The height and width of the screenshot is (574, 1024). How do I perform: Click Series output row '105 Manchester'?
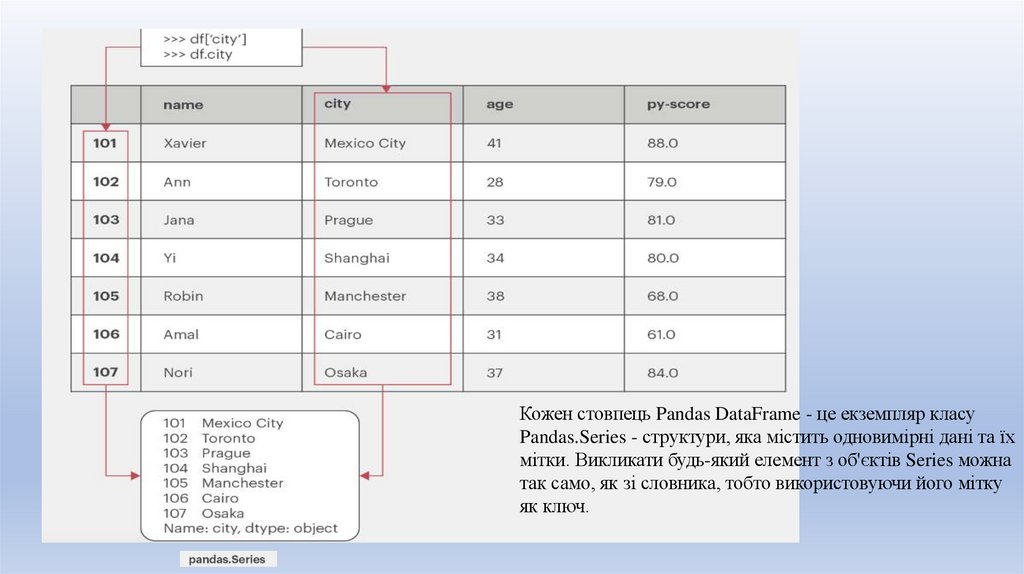[223, 483]
